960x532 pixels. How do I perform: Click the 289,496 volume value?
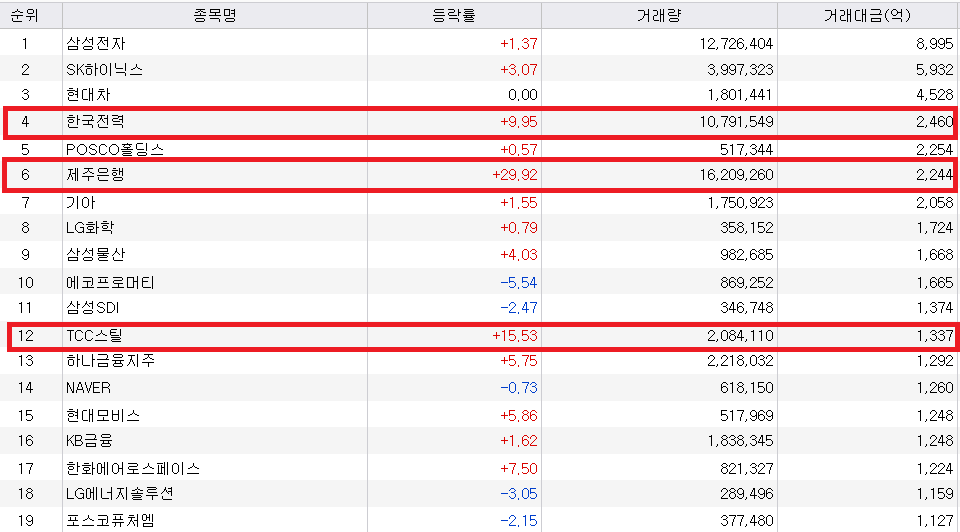tap(747, 494)
